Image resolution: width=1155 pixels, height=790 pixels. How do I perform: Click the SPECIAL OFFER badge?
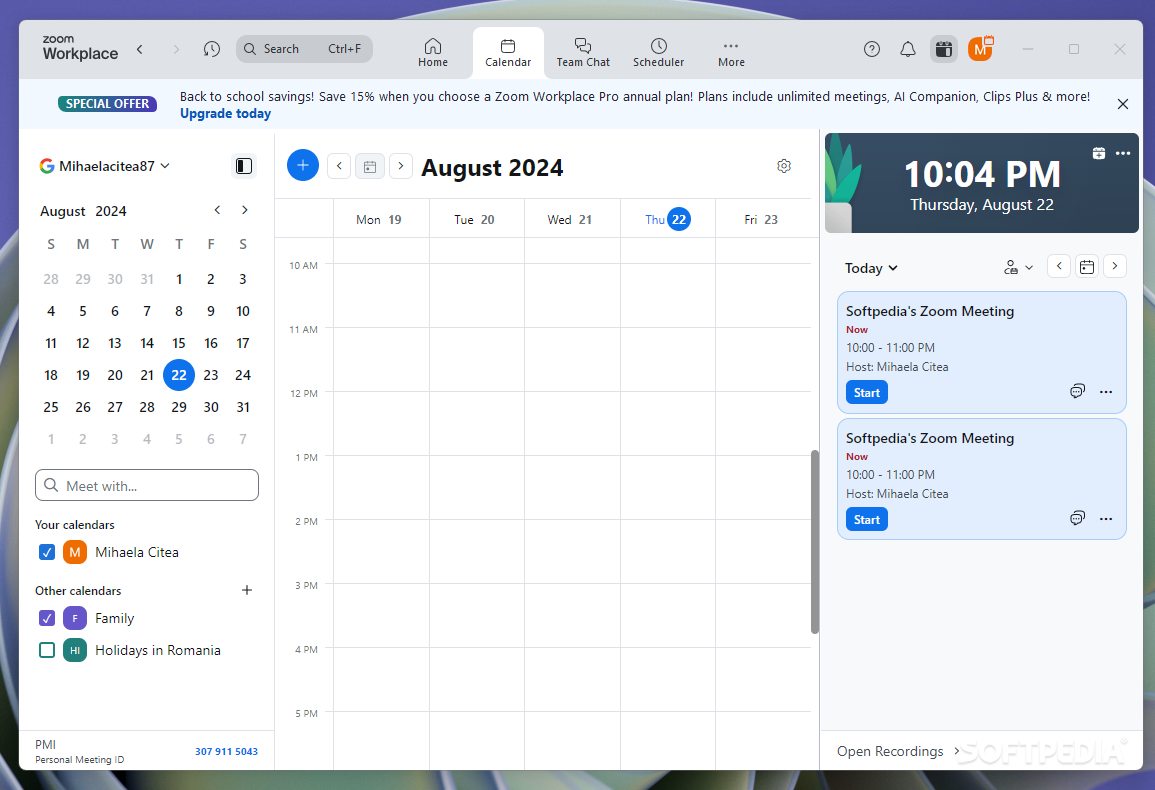(108, 104)
